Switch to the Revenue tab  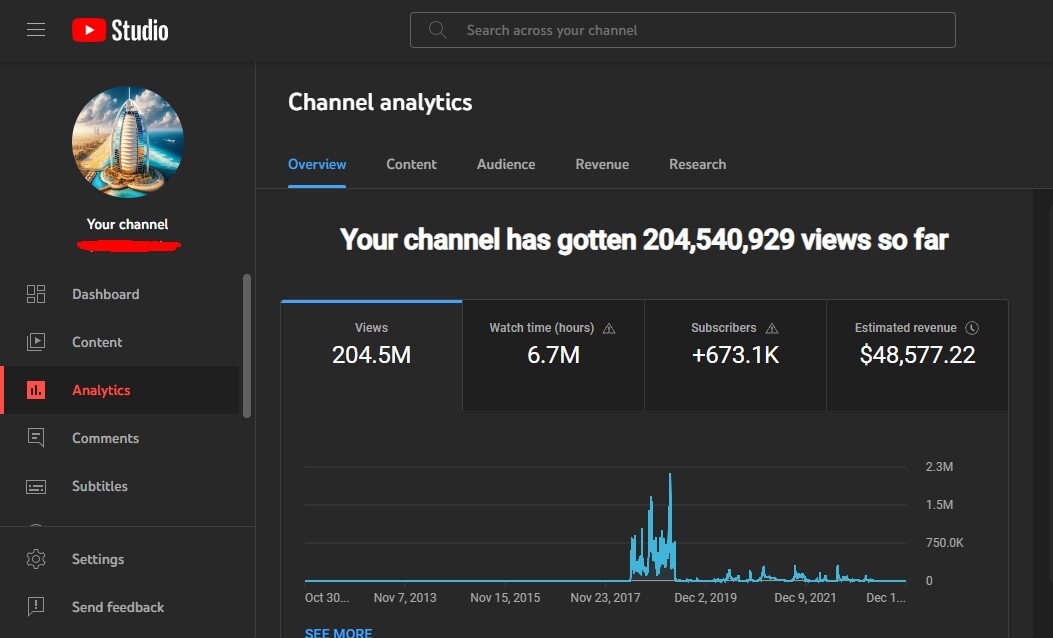click(x=602, y=165)
